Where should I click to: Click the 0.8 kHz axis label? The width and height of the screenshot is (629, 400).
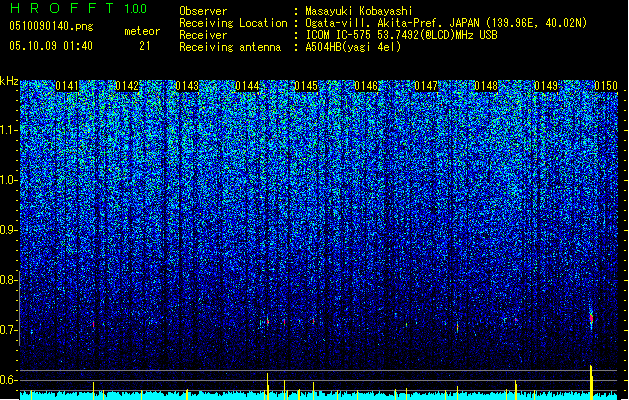[x=8, y=280]
